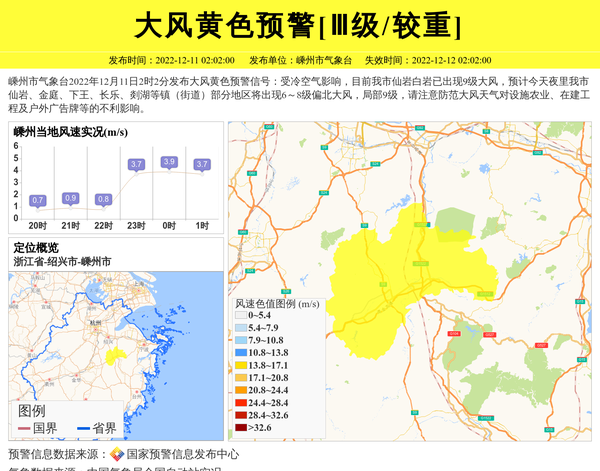Click the 定位概览 heading
600x471 pixels.
pos(36,248)
